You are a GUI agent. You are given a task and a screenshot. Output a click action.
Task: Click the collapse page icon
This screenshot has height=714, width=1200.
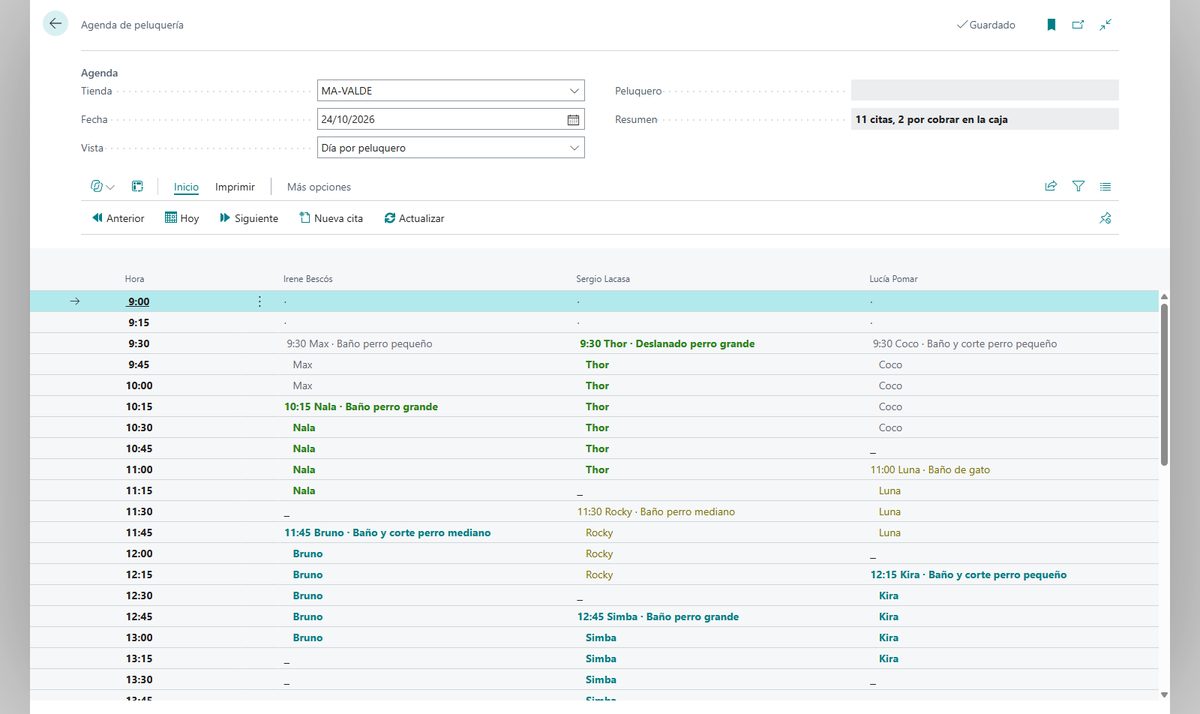tap(1105, 25)
